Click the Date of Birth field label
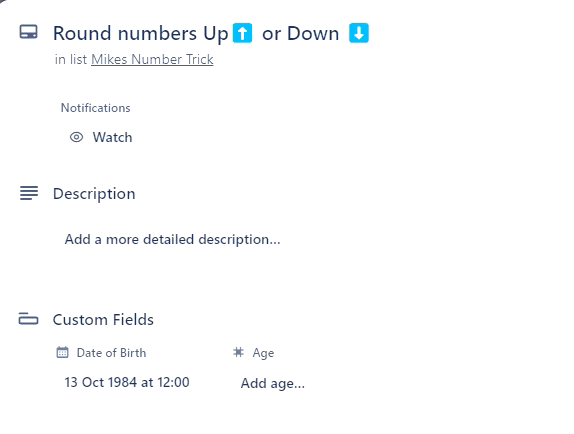 coord(111,353)
